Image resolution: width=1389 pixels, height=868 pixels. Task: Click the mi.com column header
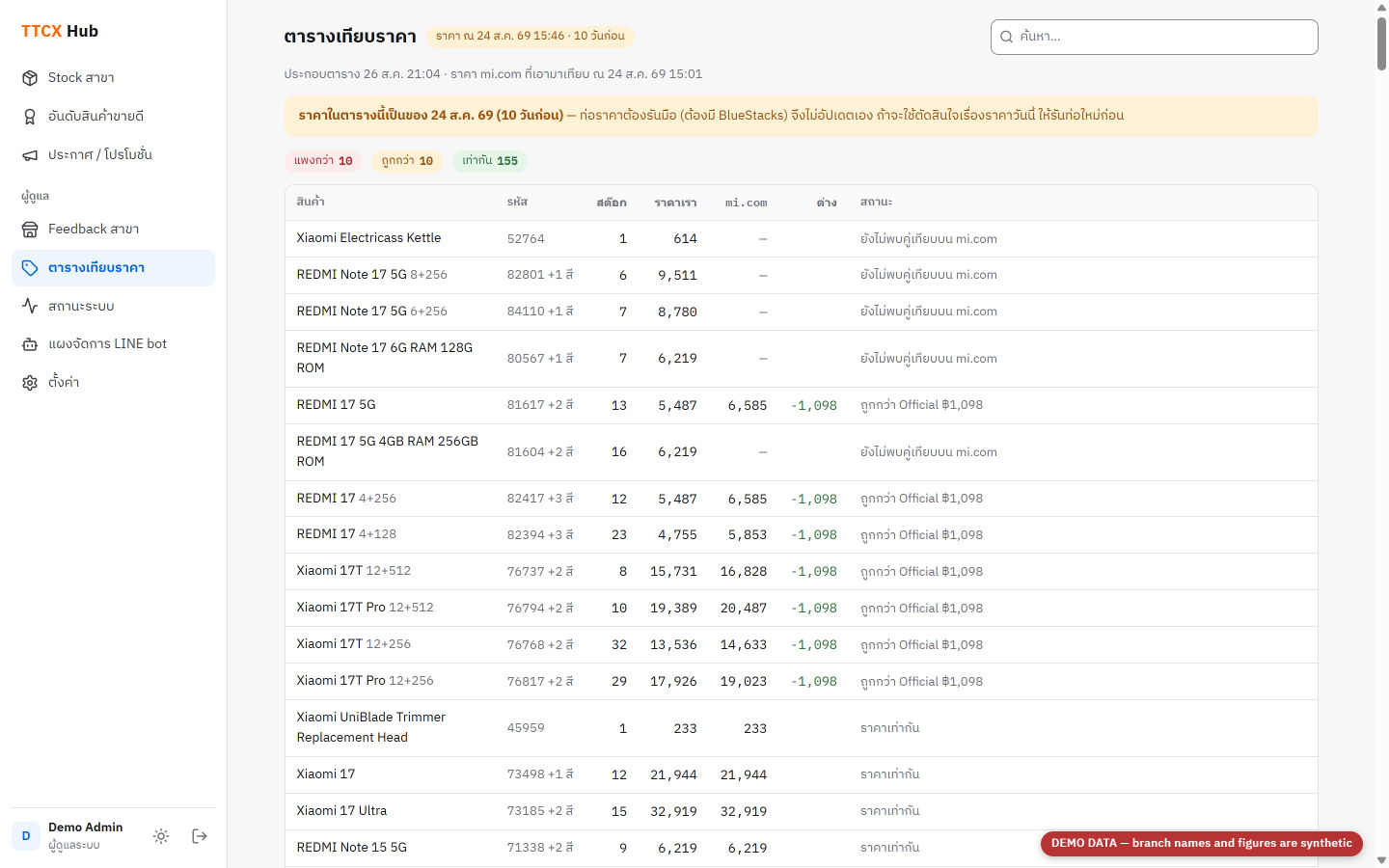746,203
